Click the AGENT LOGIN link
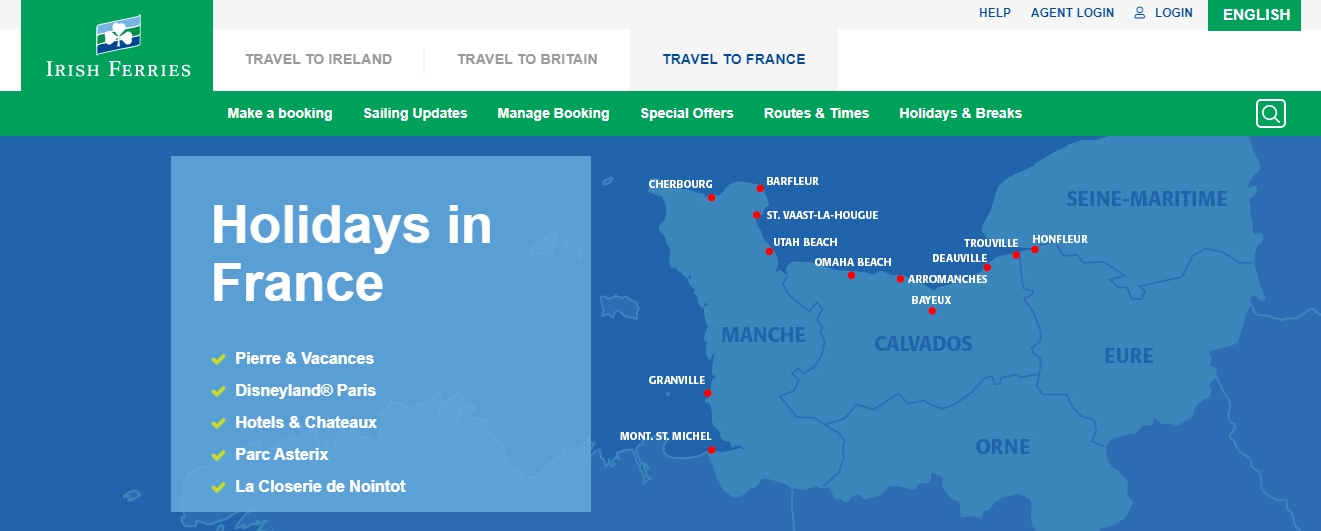 tap(1072, 13)
